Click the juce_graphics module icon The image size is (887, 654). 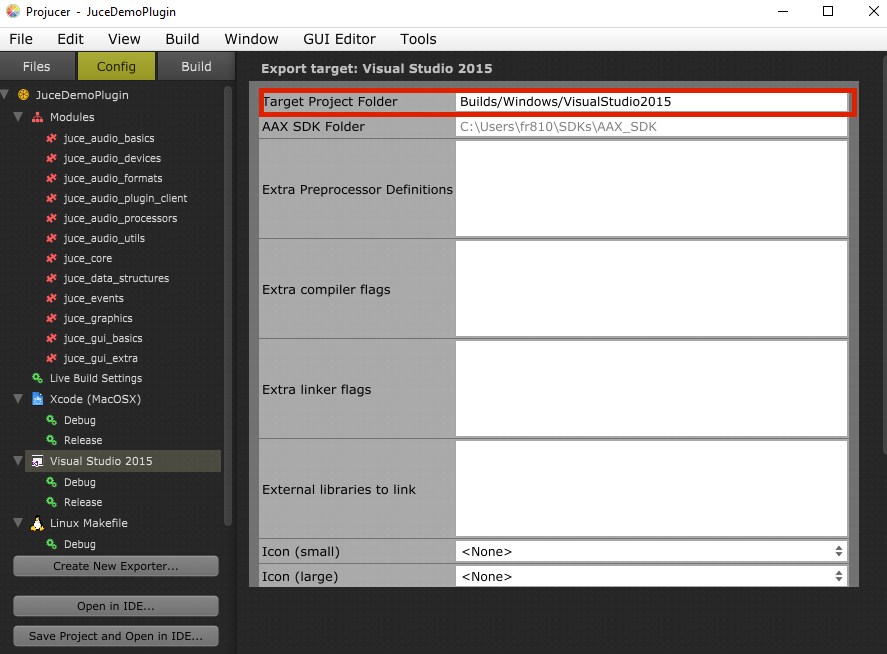(51, 319)
